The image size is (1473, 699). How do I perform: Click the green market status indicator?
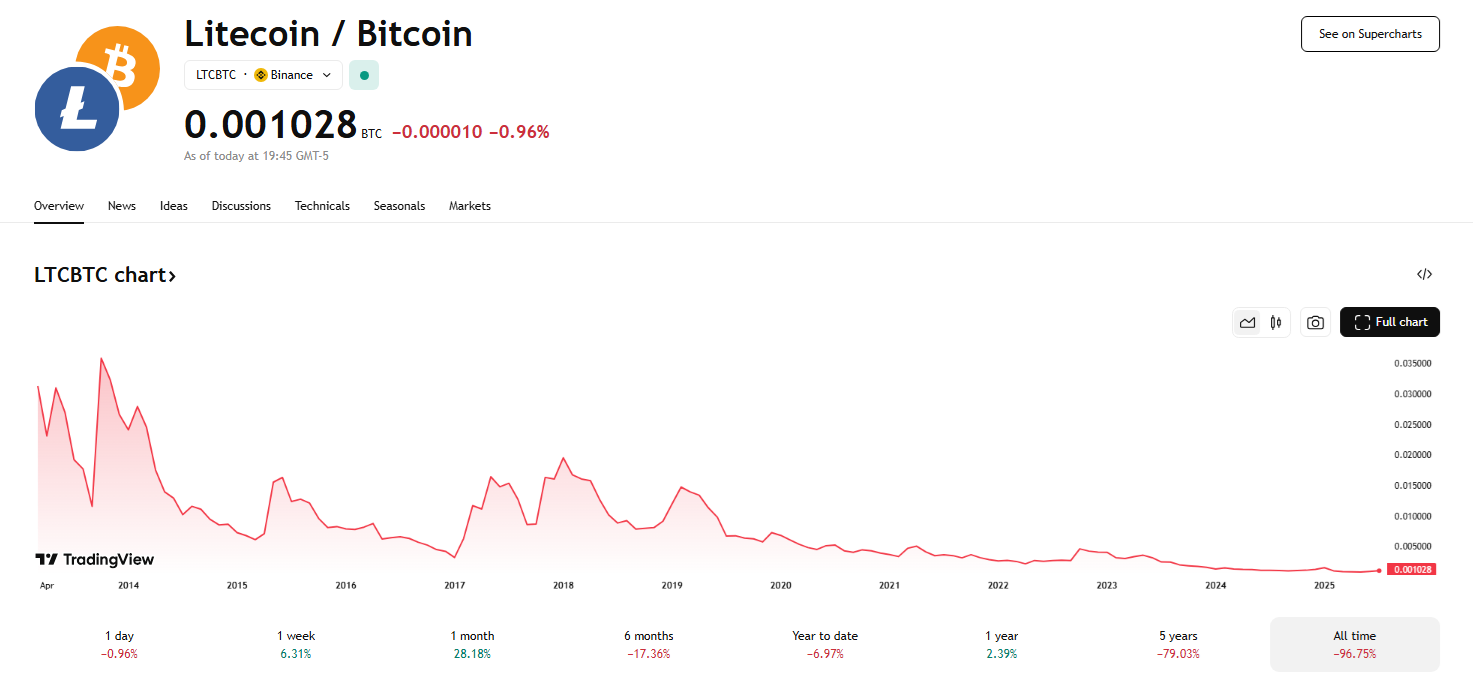coord(364,75)
